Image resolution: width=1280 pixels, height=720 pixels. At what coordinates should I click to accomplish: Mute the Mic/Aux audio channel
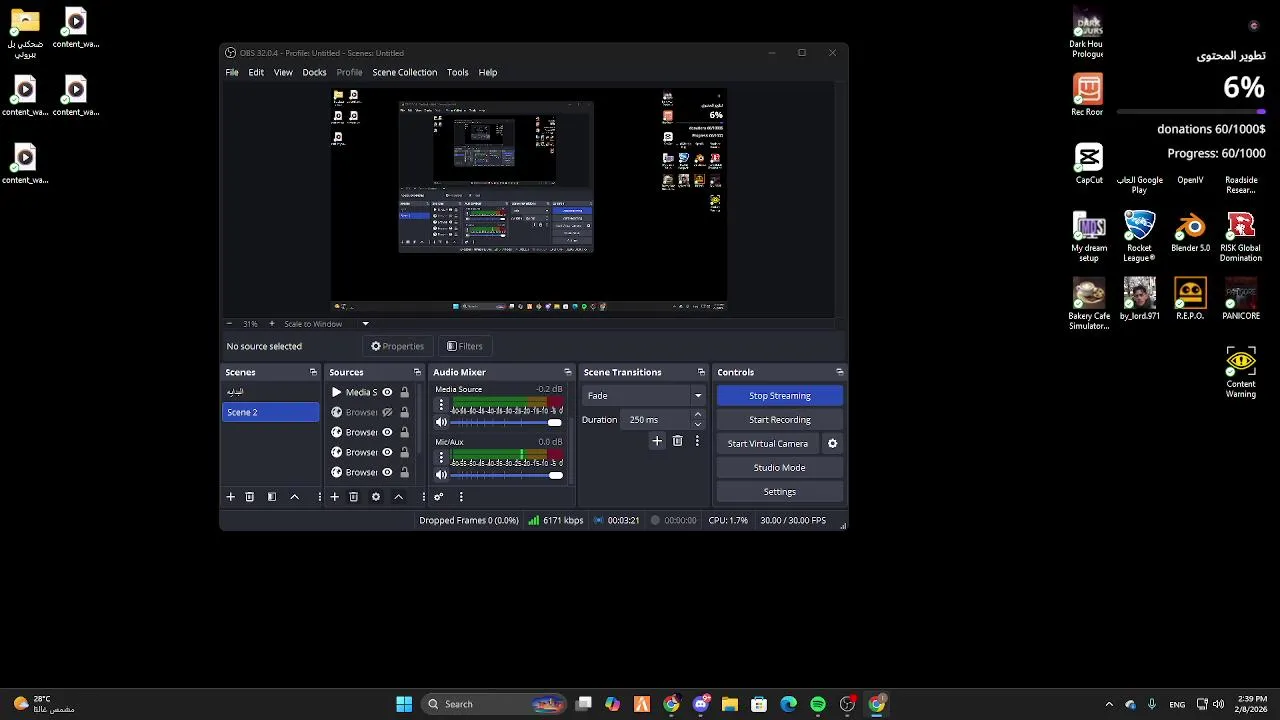441,475
